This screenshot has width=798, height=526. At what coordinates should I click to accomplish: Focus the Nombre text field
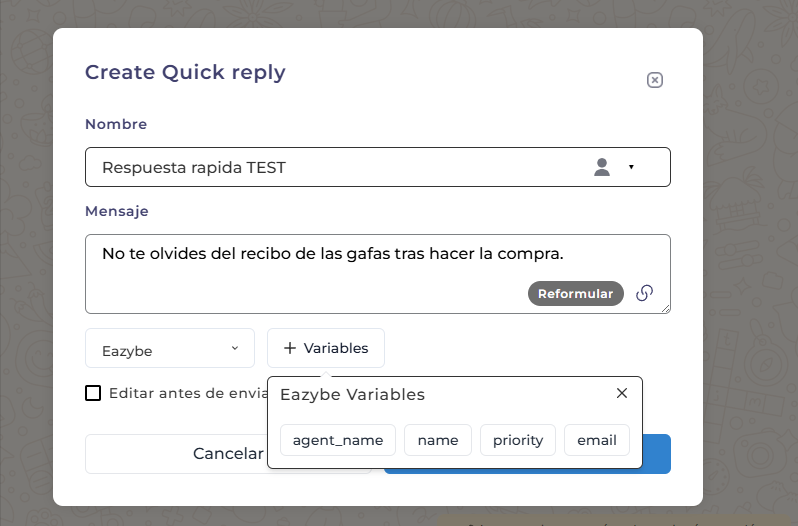[330, 167]
